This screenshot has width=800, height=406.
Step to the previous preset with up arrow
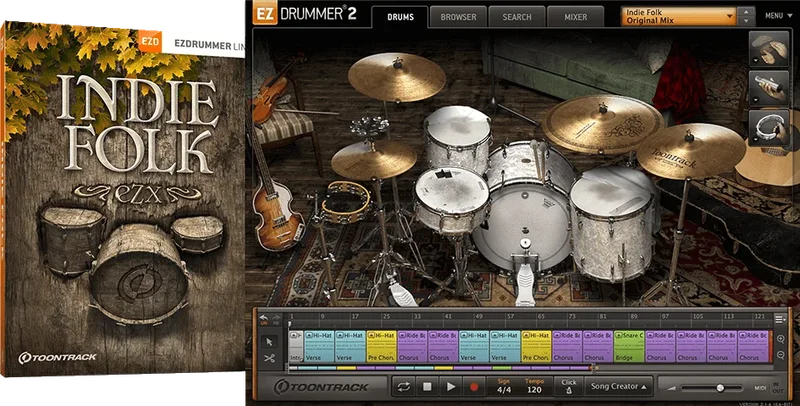(x=747, y=12)
